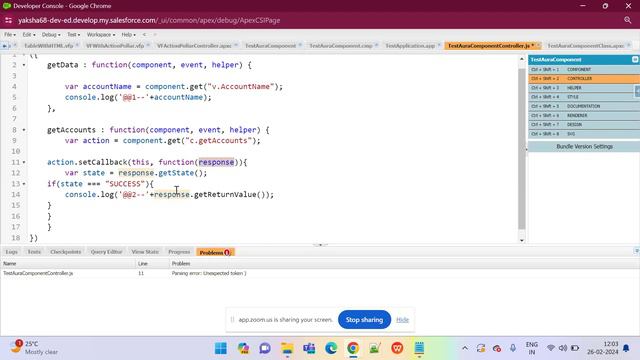
Task: Open HELPER bundle file in sidebar
Action: click(x=584, y=88)
